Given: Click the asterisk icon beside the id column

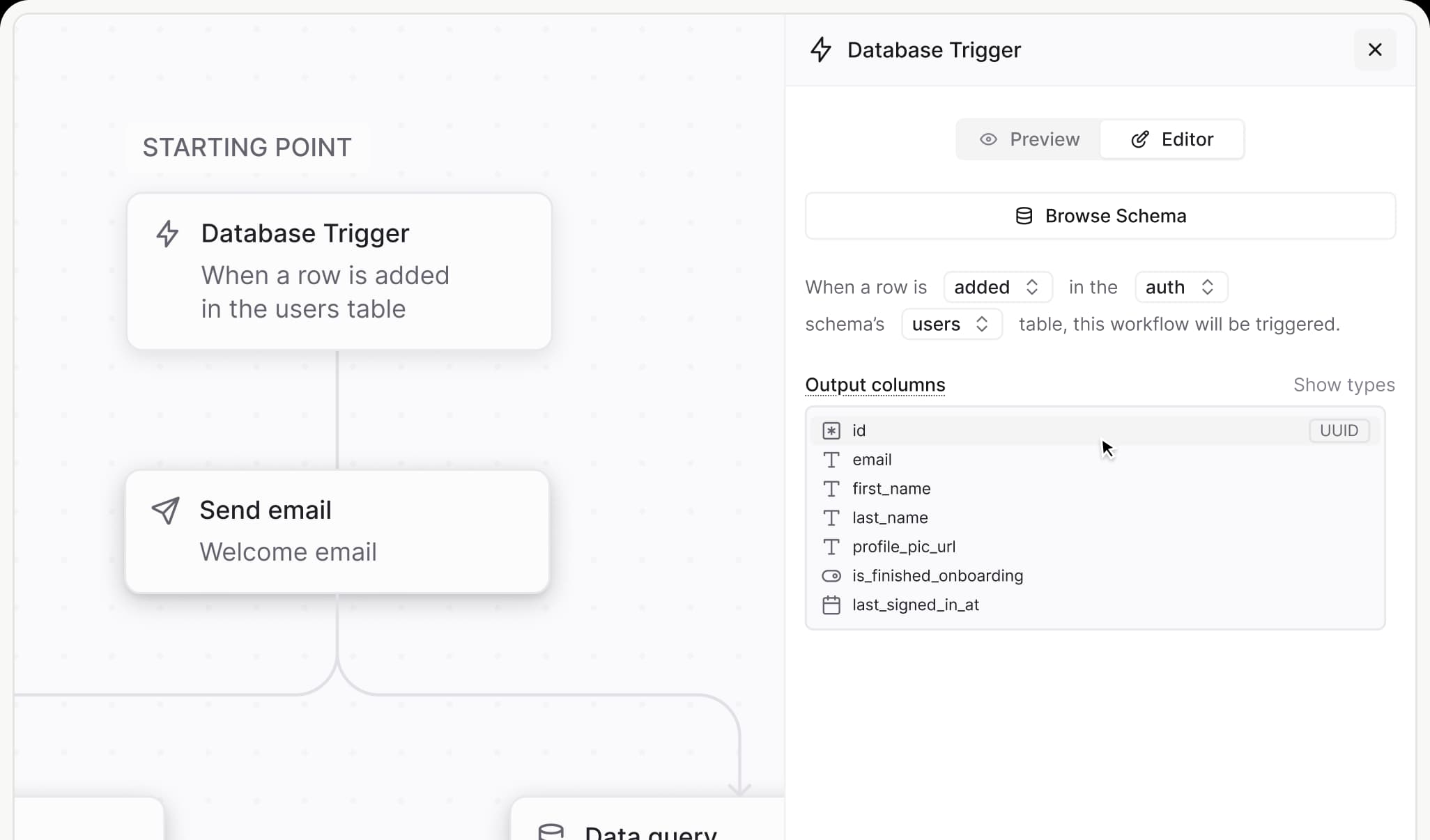Looking at the screenshot, I should click(x=831, y=430).
